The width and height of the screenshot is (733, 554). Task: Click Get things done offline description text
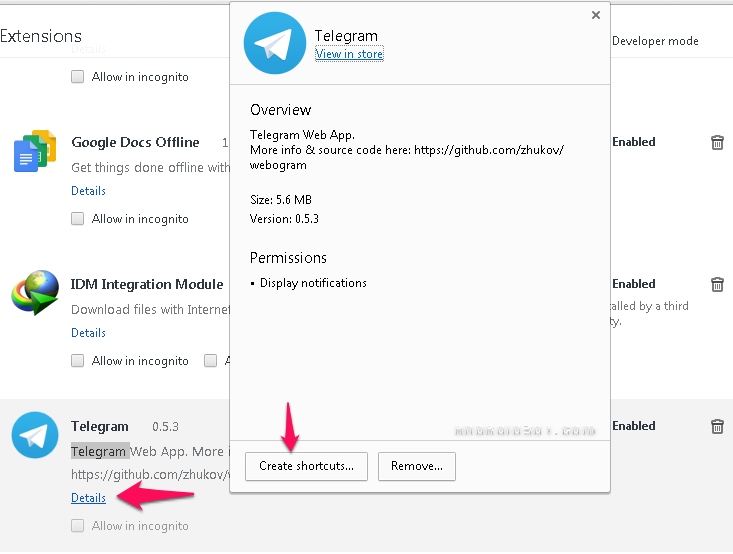150,167
